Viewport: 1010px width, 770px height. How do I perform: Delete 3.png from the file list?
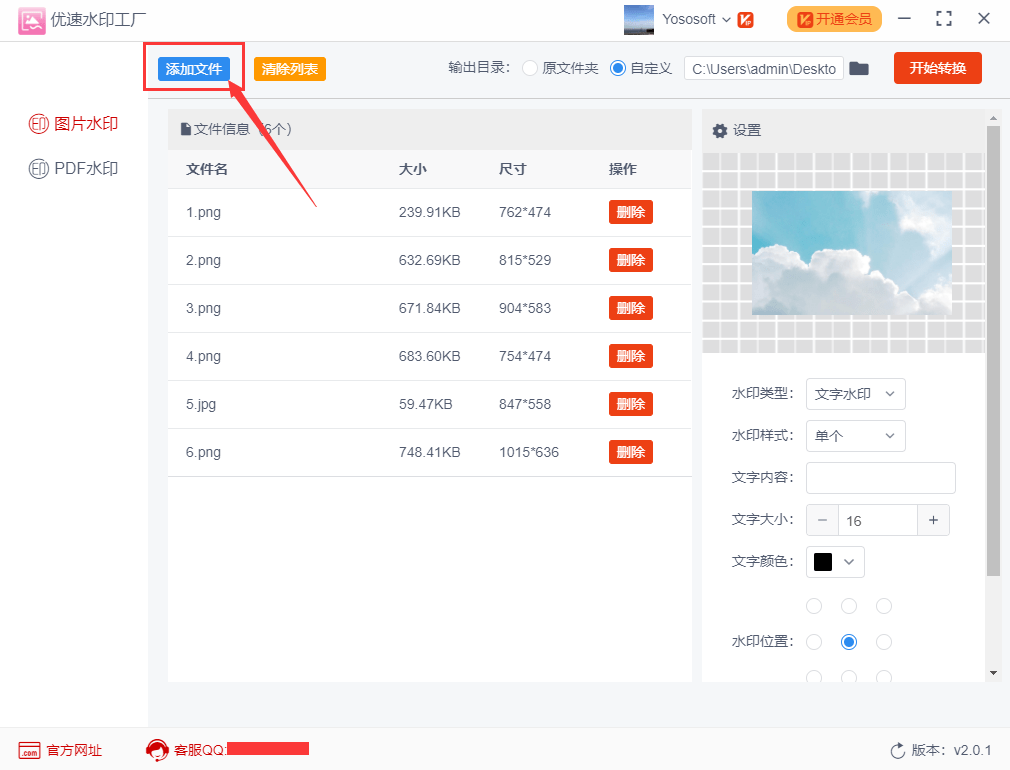click(630, 308)
